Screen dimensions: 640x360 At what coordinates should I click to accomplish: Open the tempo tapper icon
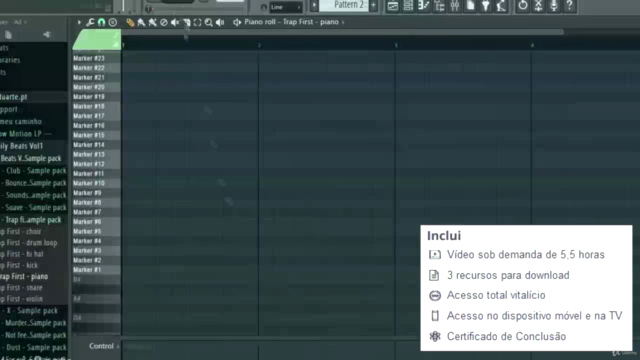[501, 6]
